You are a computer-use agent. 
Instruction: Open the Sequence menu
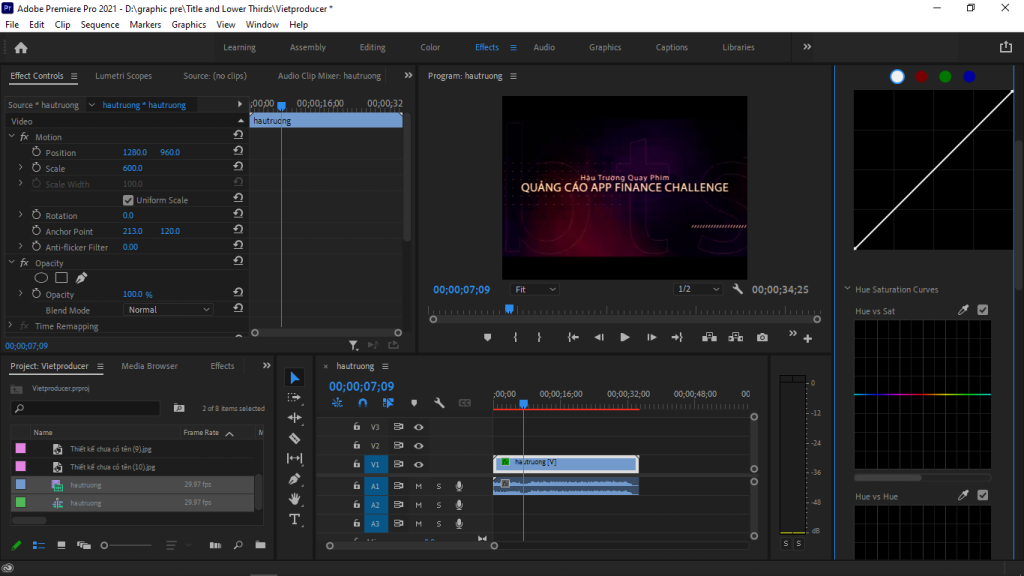coord(100,24)
